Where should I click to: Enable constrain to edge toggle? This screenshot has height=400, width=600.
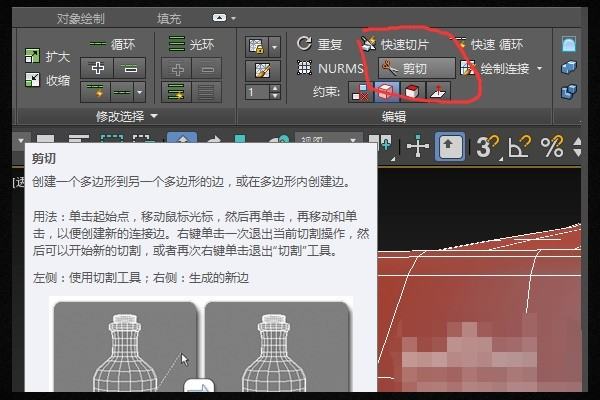[387, 92]
